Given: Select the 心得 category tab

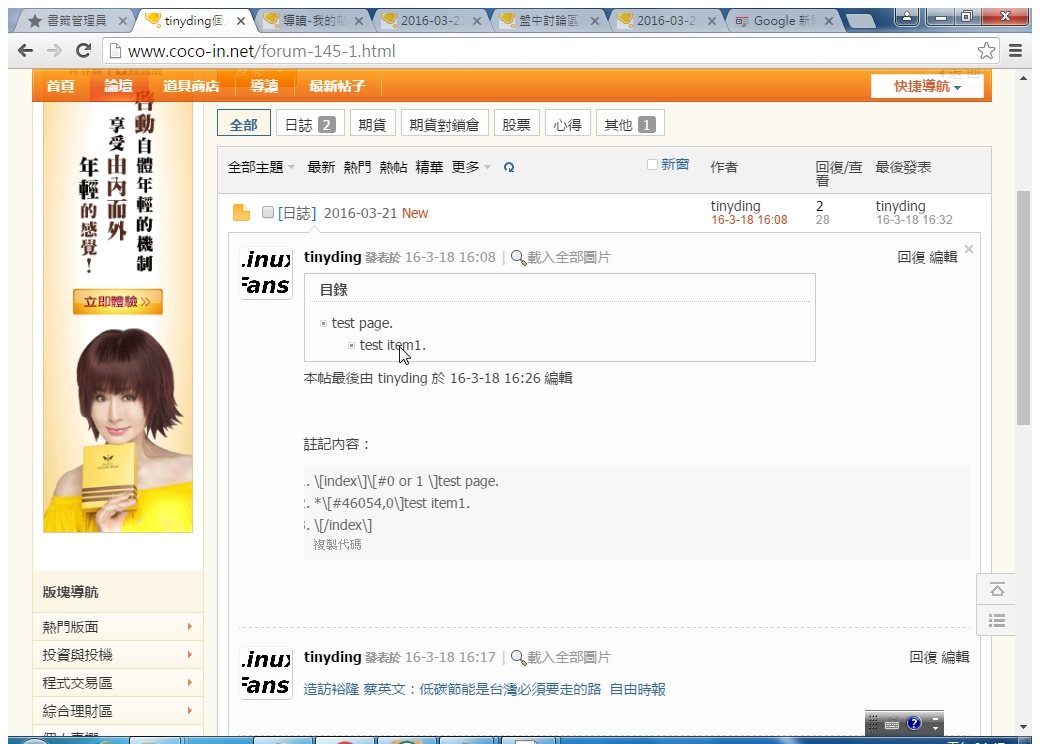Looking at the screenshot, I should pyautogui.click(x=568, y=125).
